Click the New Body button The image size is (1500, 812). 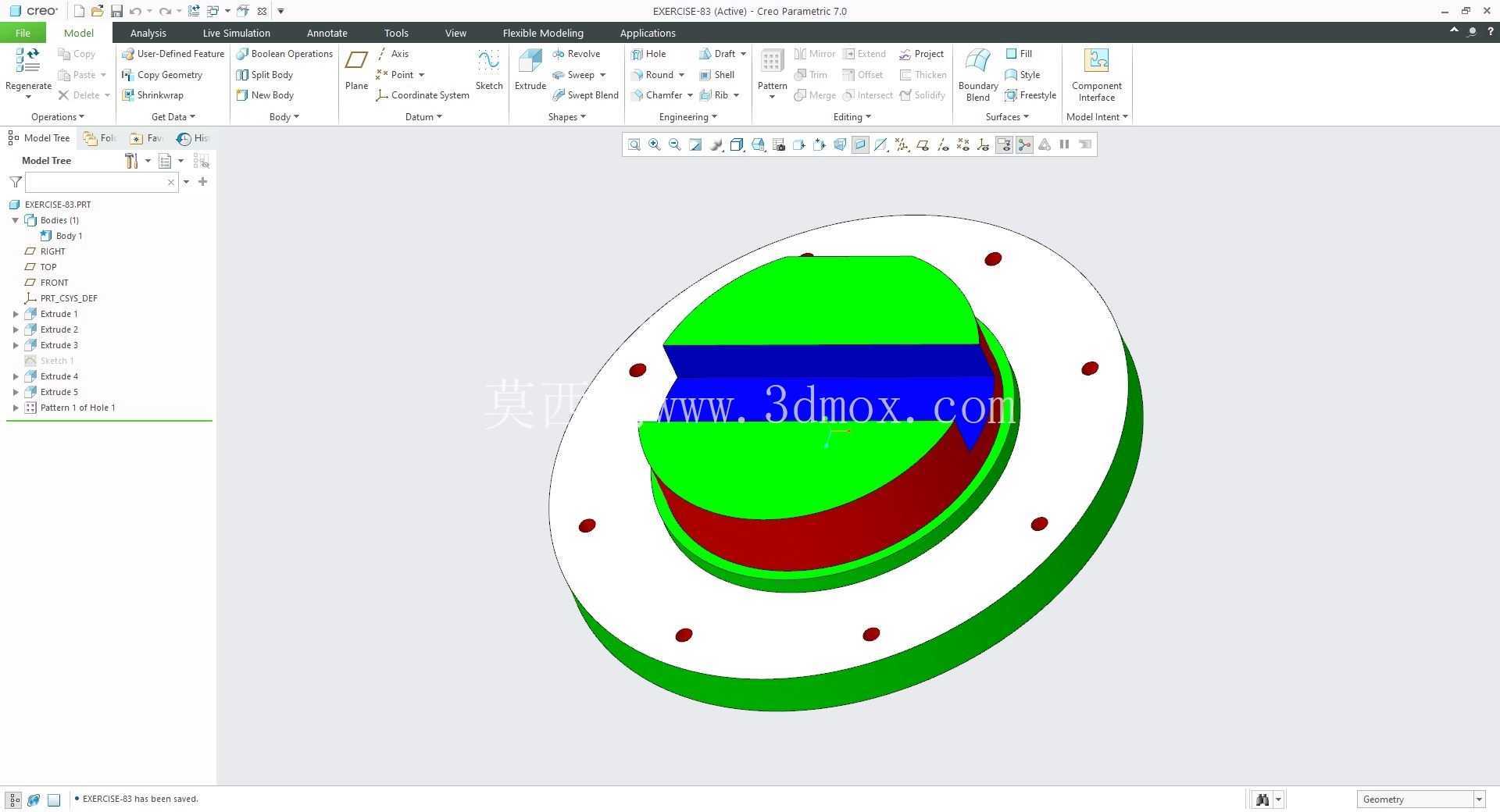point(265,95)
